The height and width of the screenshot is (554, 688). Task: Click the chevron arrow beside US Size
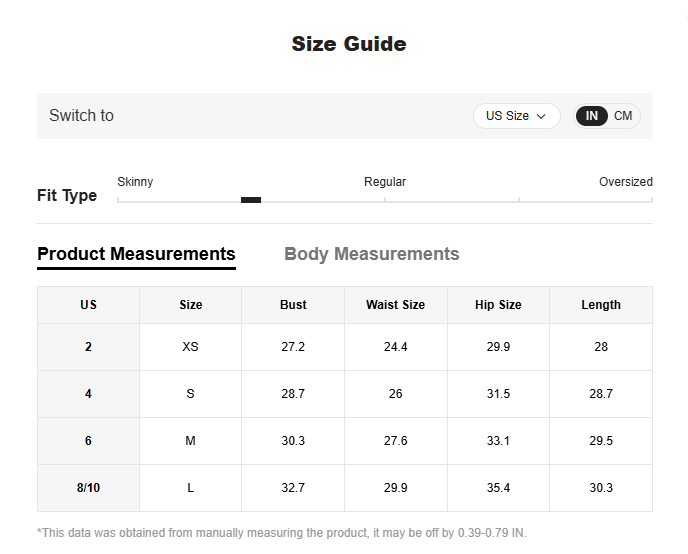point(541,116)
